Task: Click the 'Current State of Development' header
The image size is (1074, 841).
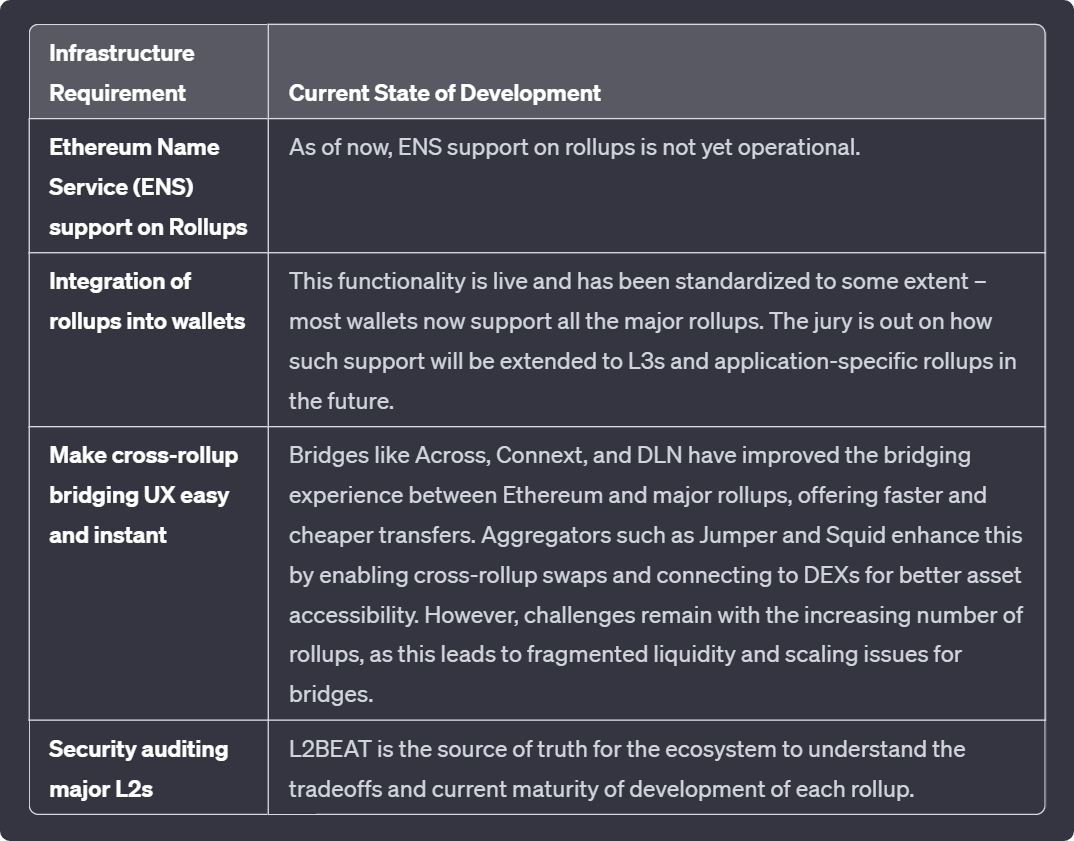Action: [x=444, y=93]
